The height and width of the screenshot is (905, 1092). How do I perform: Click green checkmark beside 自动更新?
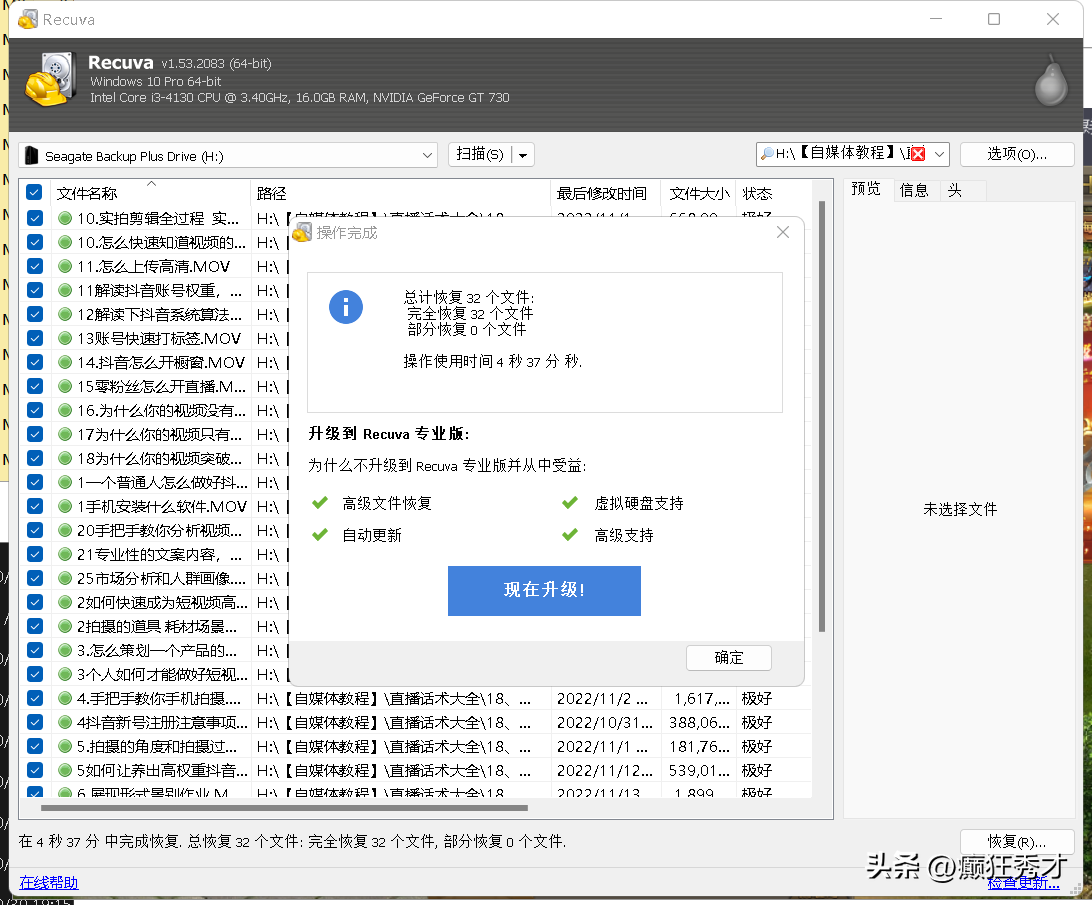[x=320, y=535]
